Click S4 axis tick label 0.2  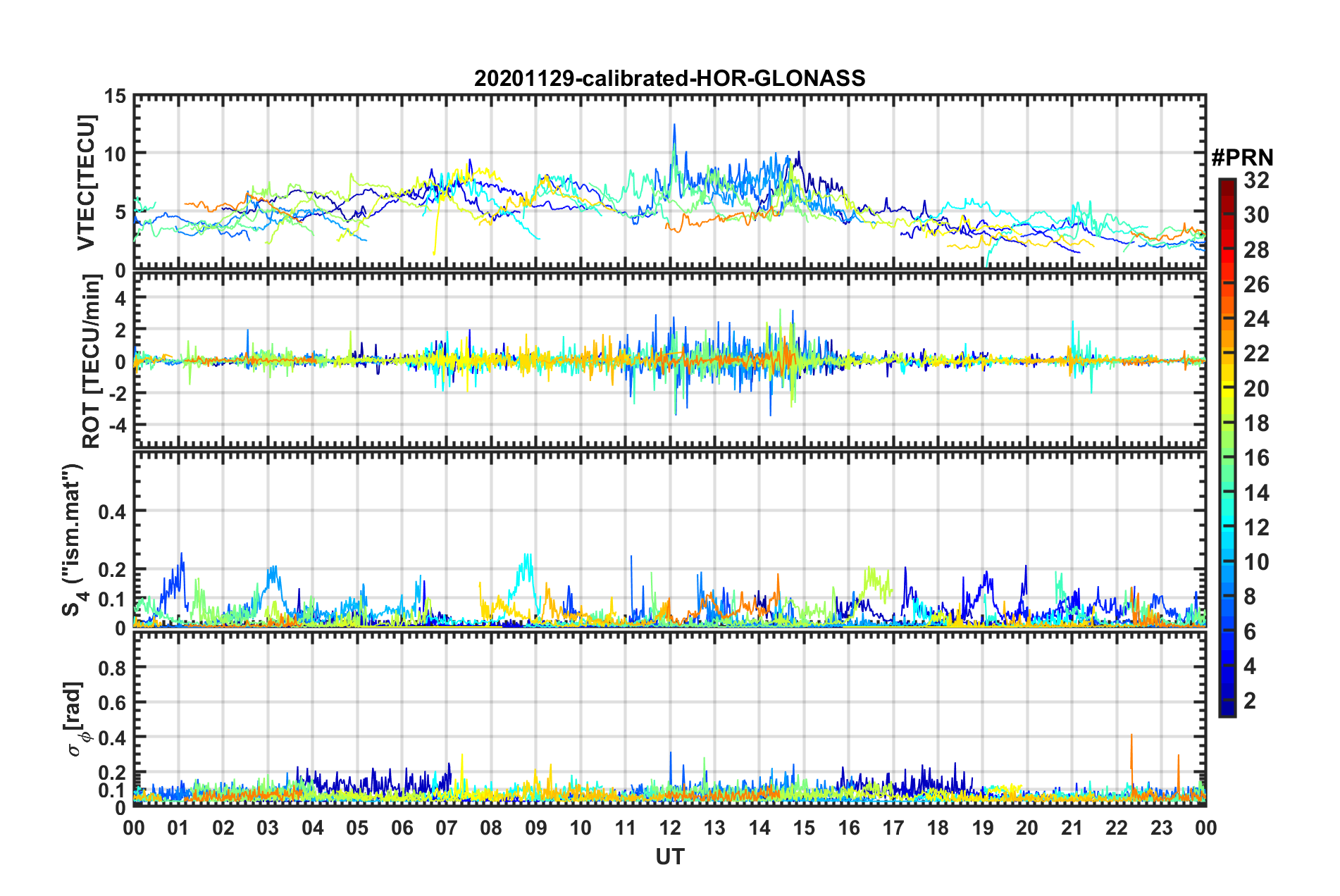(x=113, y=570)
